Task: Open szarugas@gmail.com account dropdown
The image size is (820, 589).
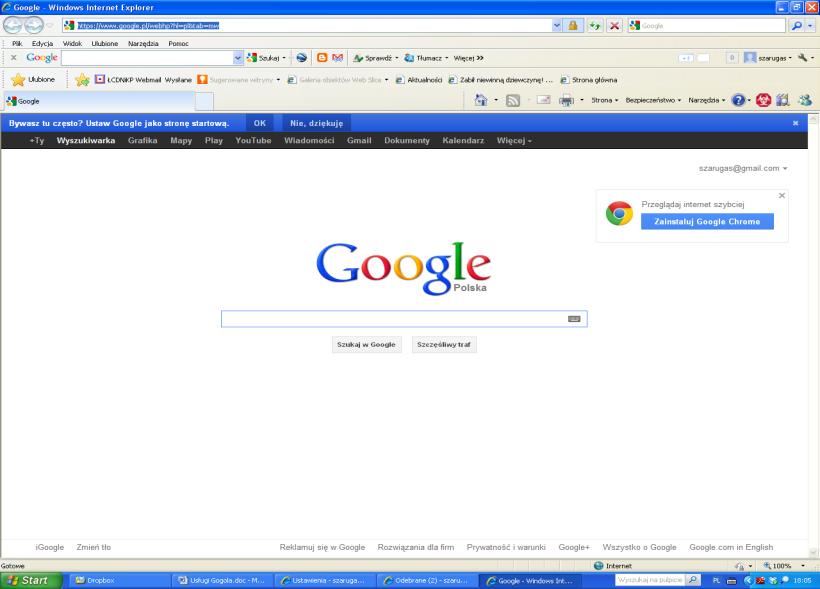Action: 743,168
